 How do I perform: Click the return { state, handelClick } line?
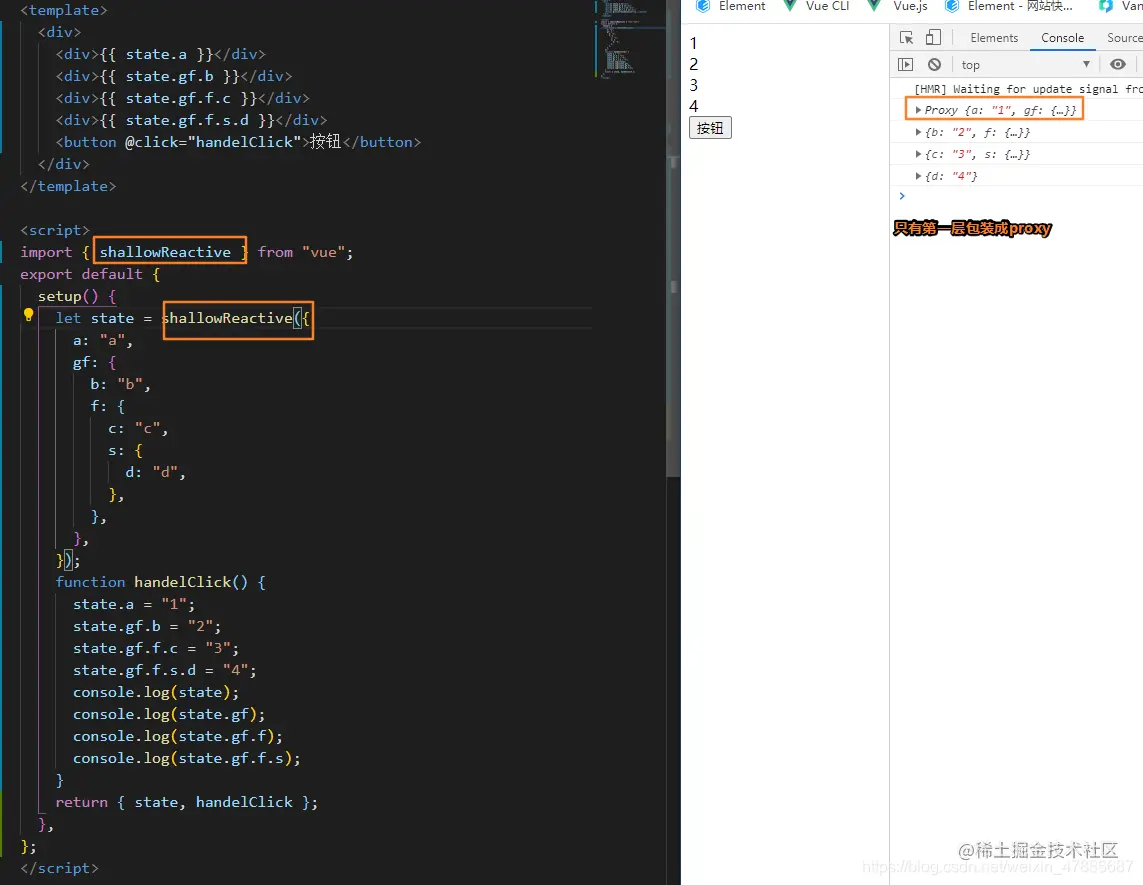187,802
